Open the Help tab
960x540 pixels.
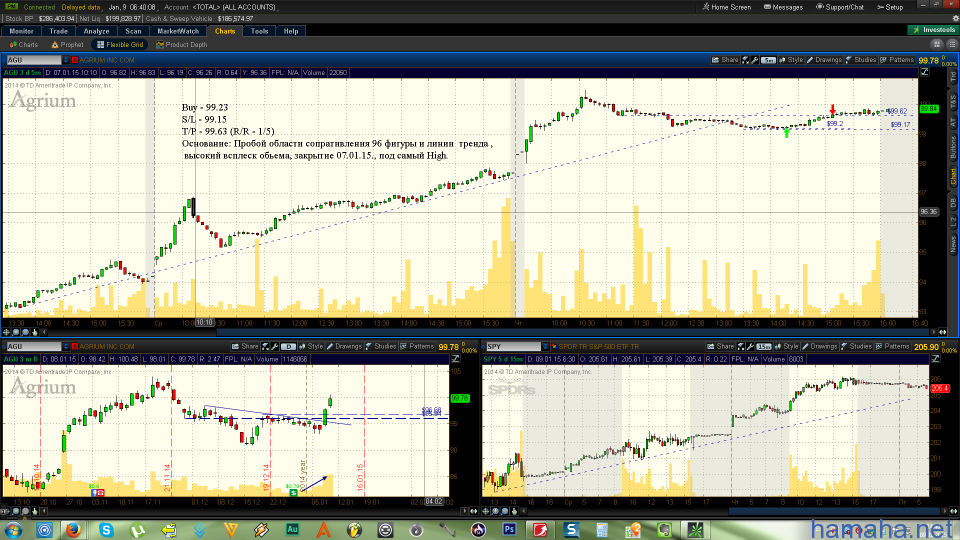[x=291, y=31]
